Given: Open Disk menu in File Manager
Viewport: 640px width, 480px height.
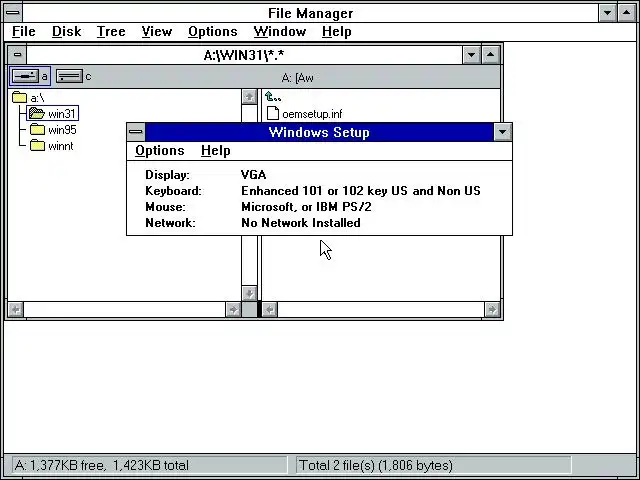Looking at the screenshot, I should click(x=67, y=31).
